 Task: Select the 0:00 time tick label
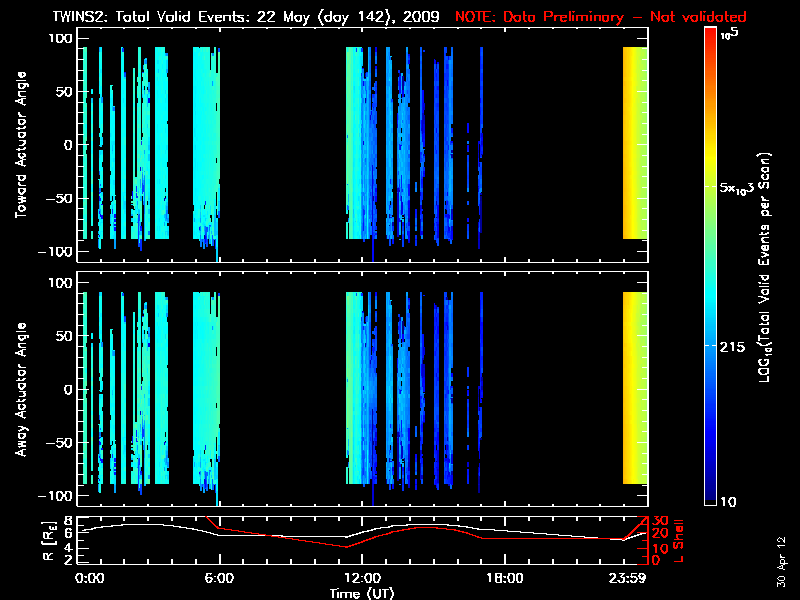(x=90, y=578)
